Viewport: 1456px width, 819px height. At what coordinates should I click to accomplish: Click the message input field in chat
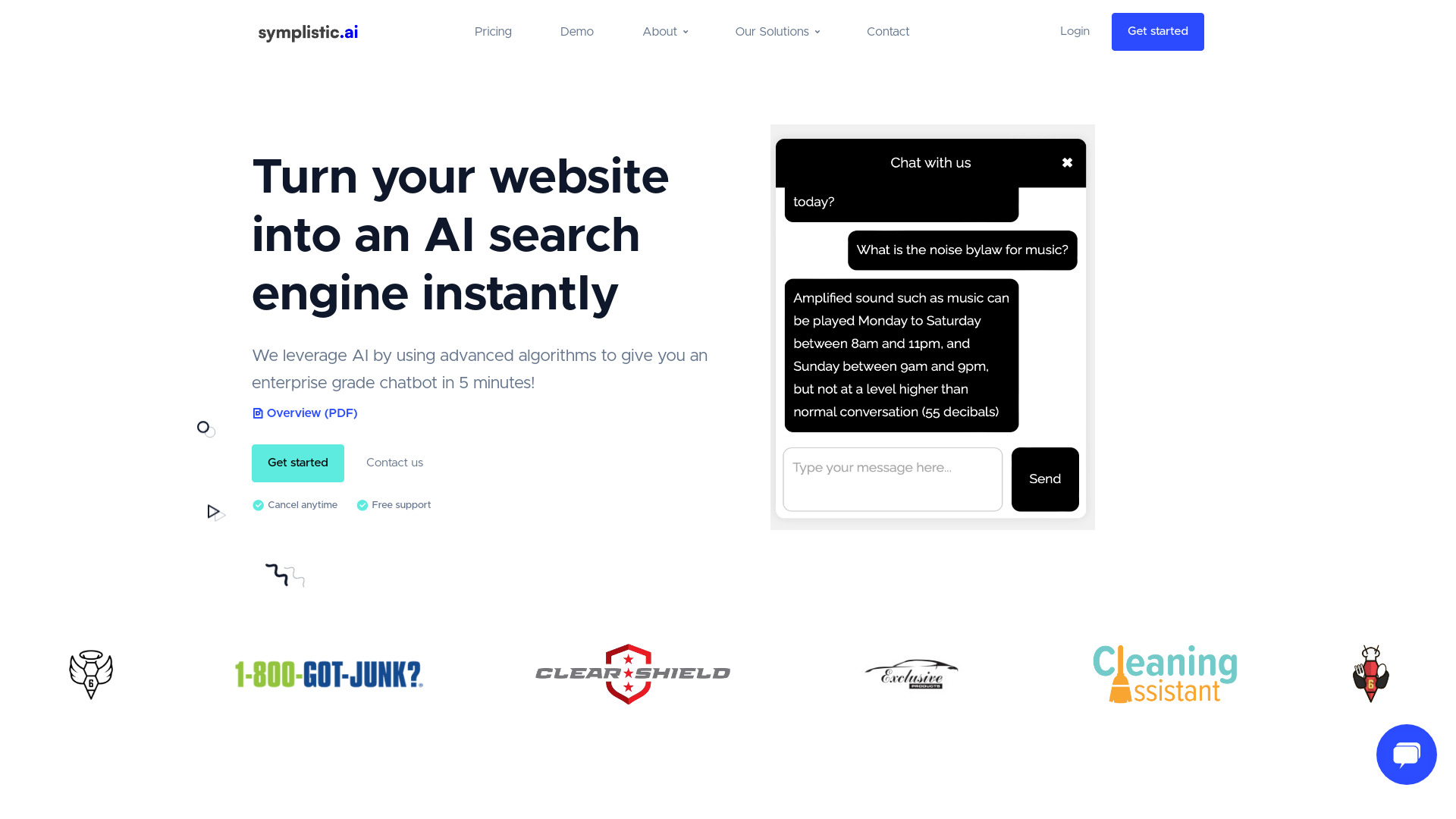[892, 479]
